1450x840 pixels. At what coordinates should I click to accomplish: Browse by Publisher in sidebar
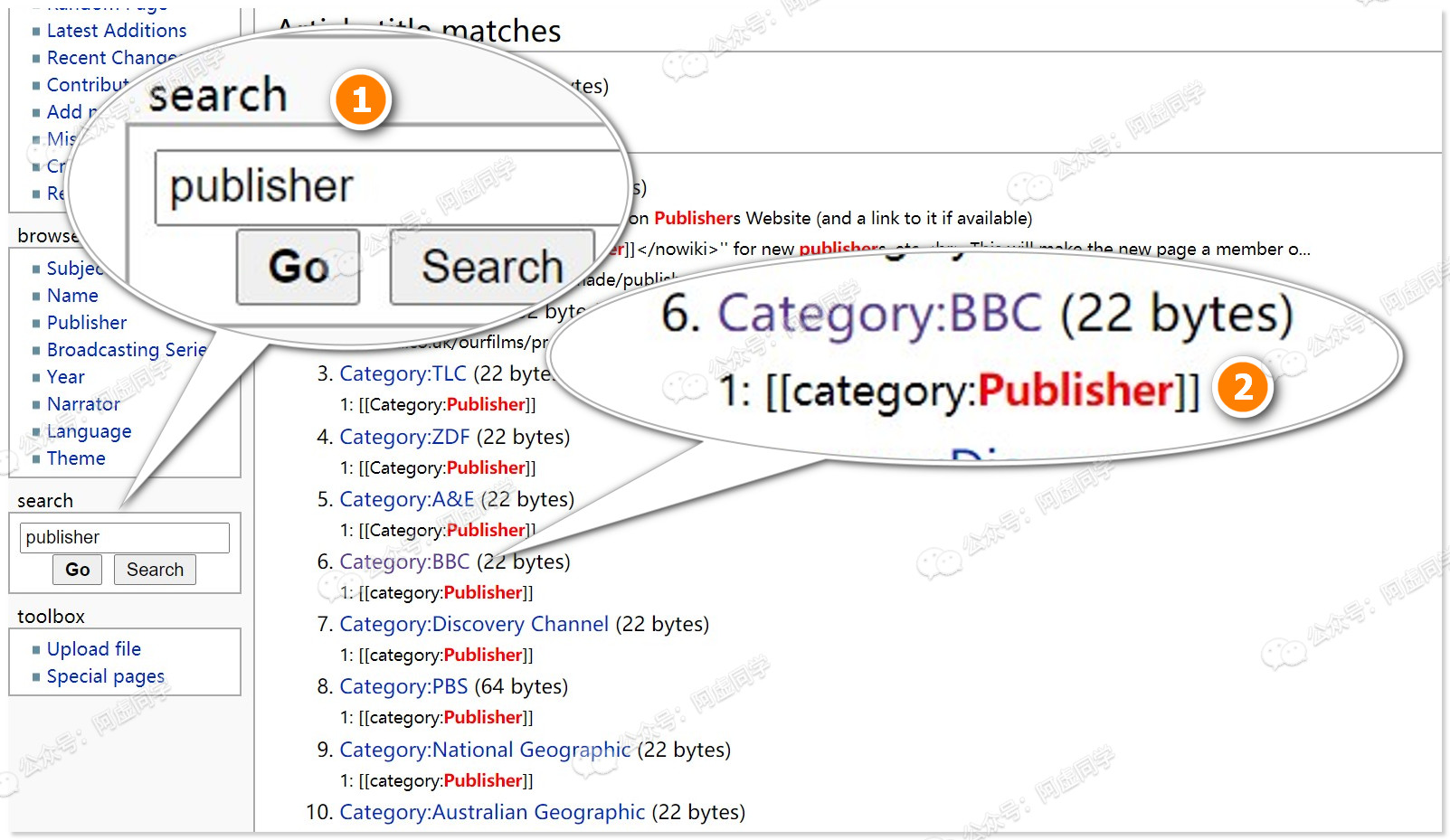tap(87, 323)
